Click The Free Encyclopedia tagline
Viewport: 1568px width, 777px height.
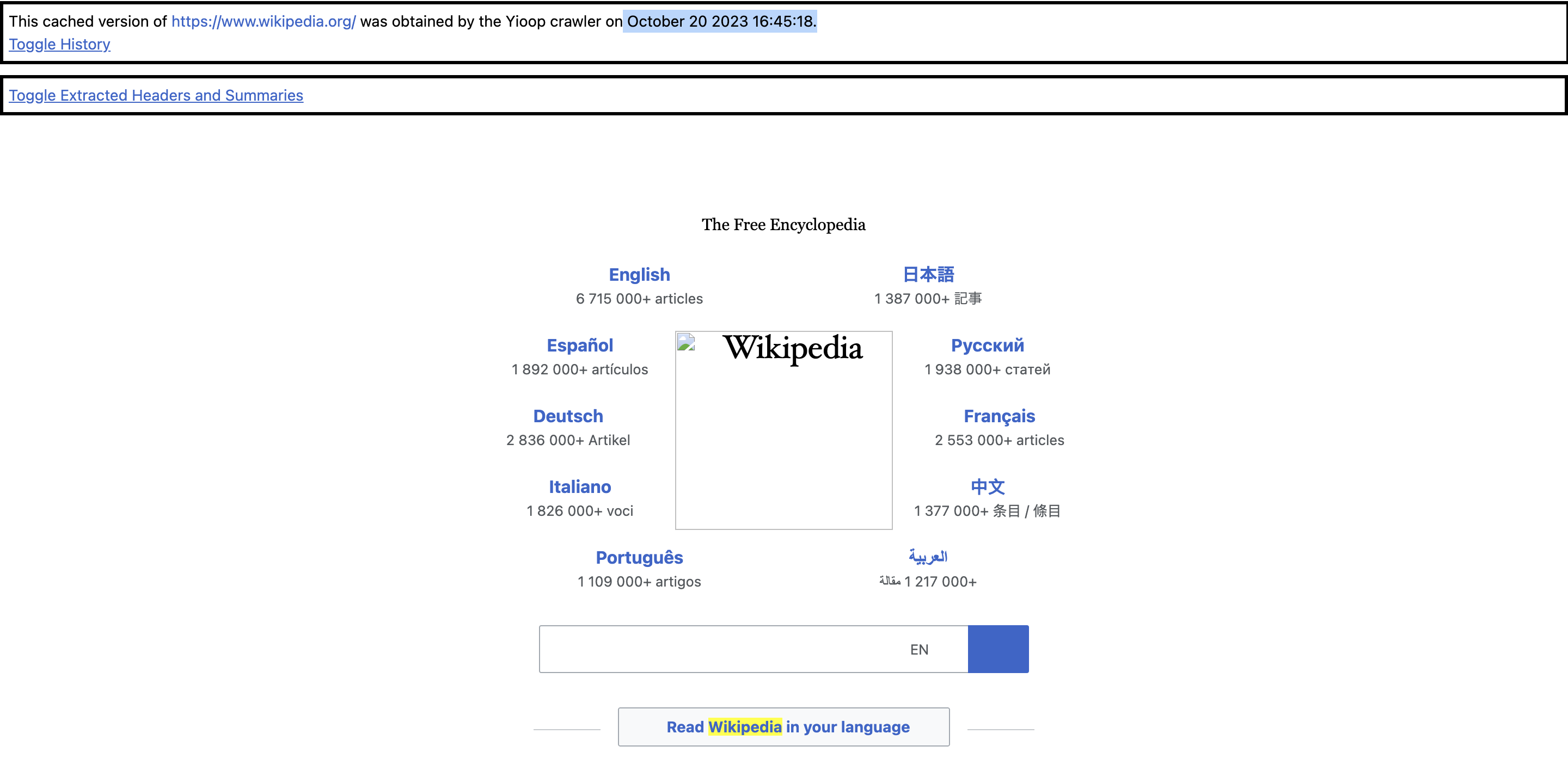pyautogui.click(x=783, y=225)
